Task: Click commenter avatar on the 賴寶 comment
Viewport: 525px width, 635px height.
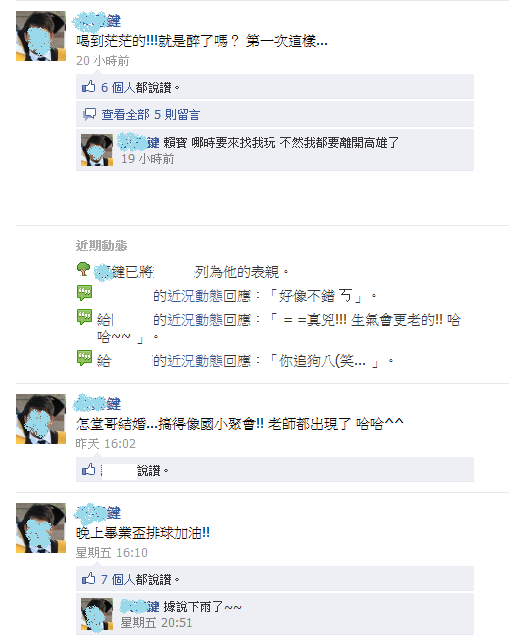Action: [x=97, y=150]
